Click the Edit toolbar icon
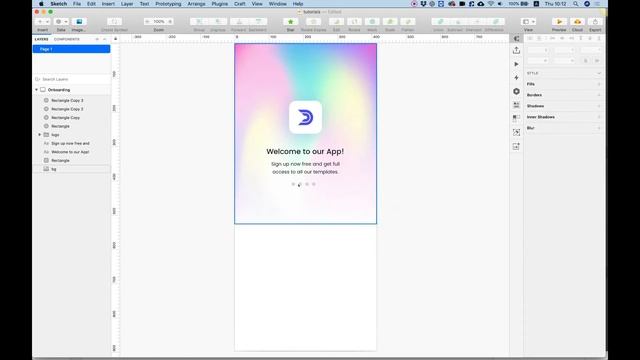640x360 pixels. pos(336,22)
